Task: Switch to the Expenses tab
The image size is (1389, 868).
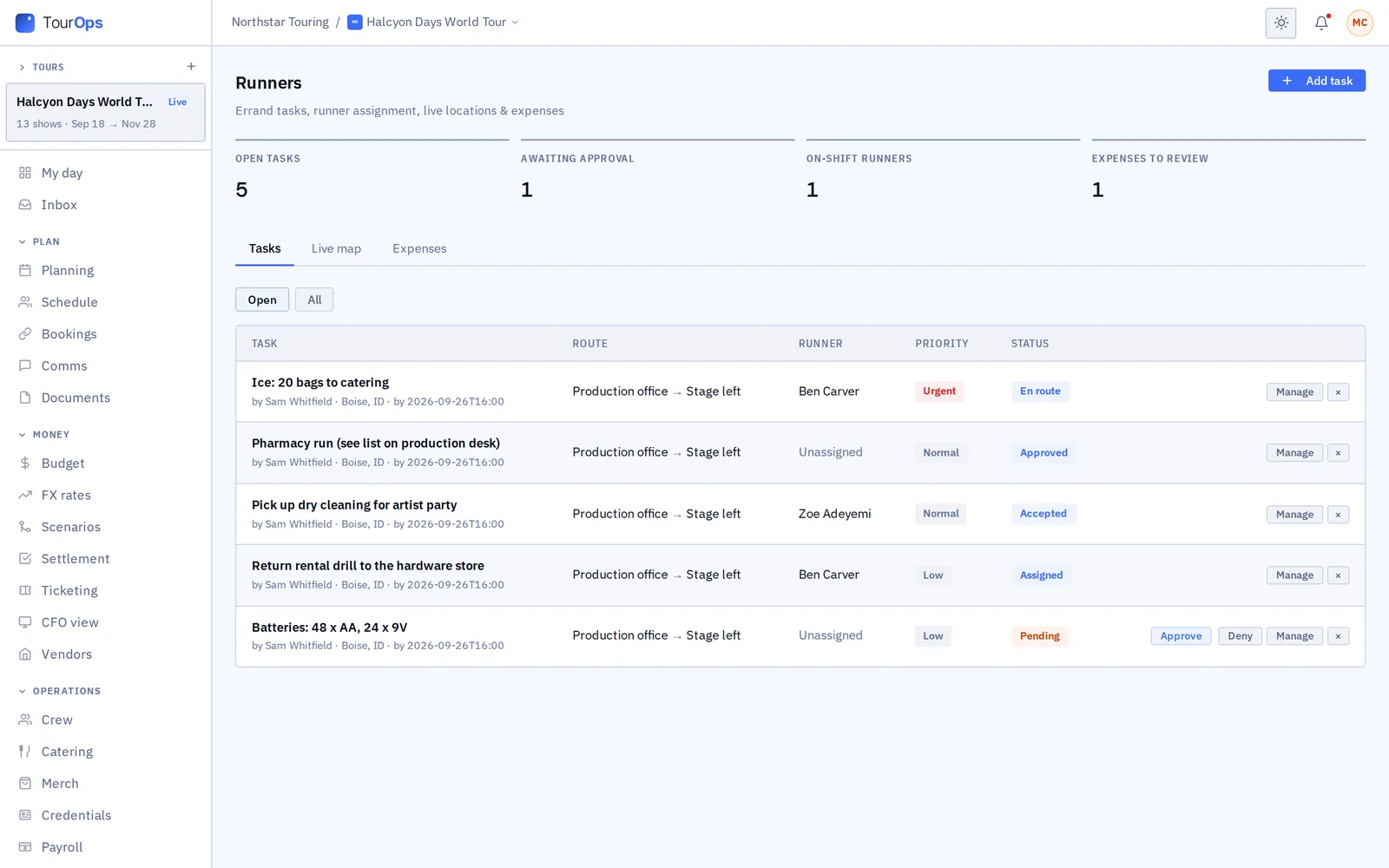Action: 419,249
